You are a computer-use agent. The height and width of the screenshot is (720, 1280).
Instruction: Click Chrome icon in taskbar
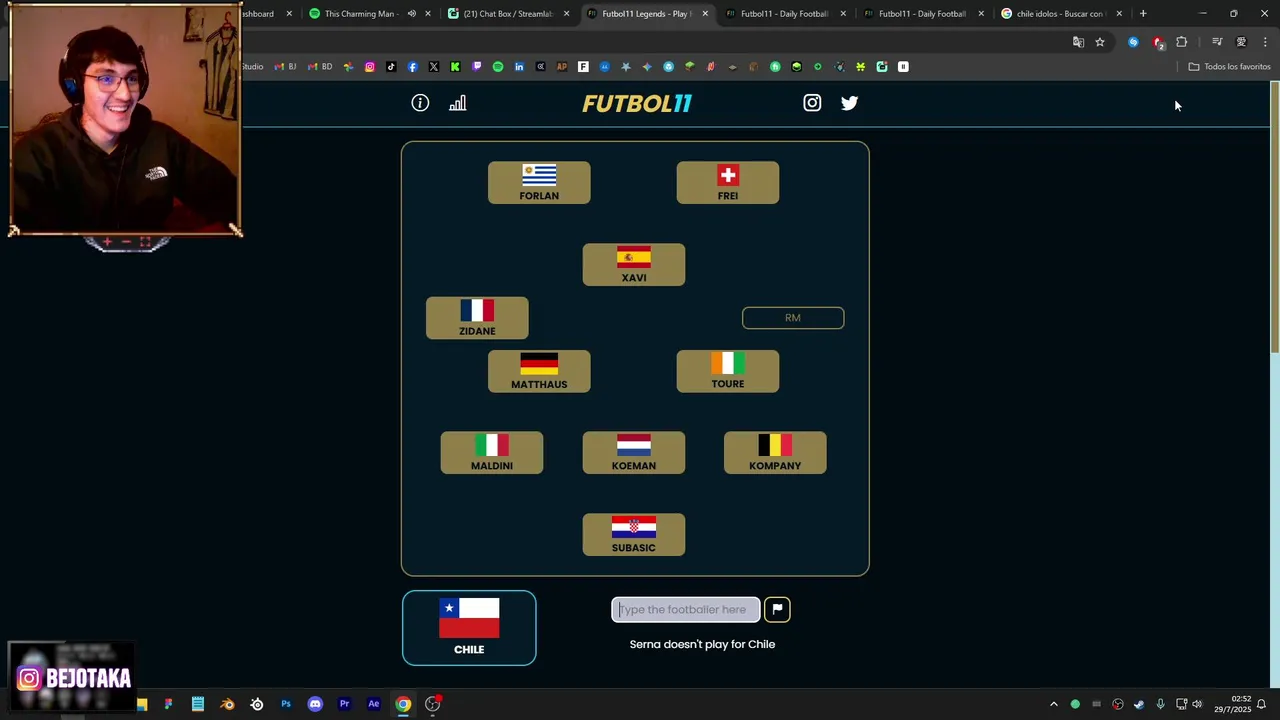tap(403, 704)
